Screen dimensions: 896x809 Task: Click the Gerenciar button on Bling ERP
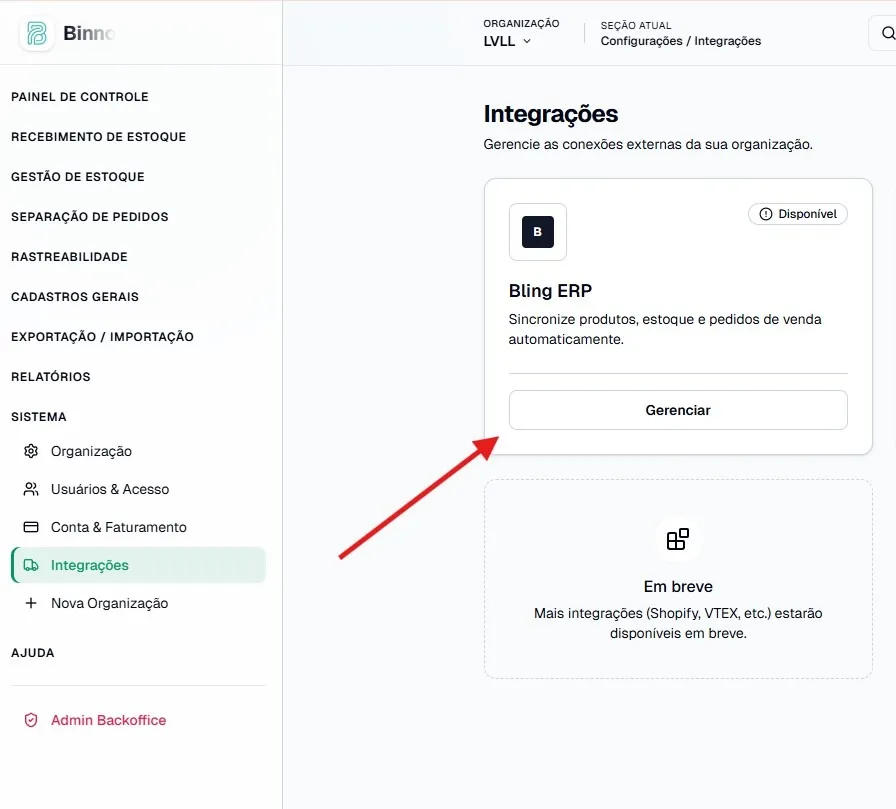(x=678, y=410)
